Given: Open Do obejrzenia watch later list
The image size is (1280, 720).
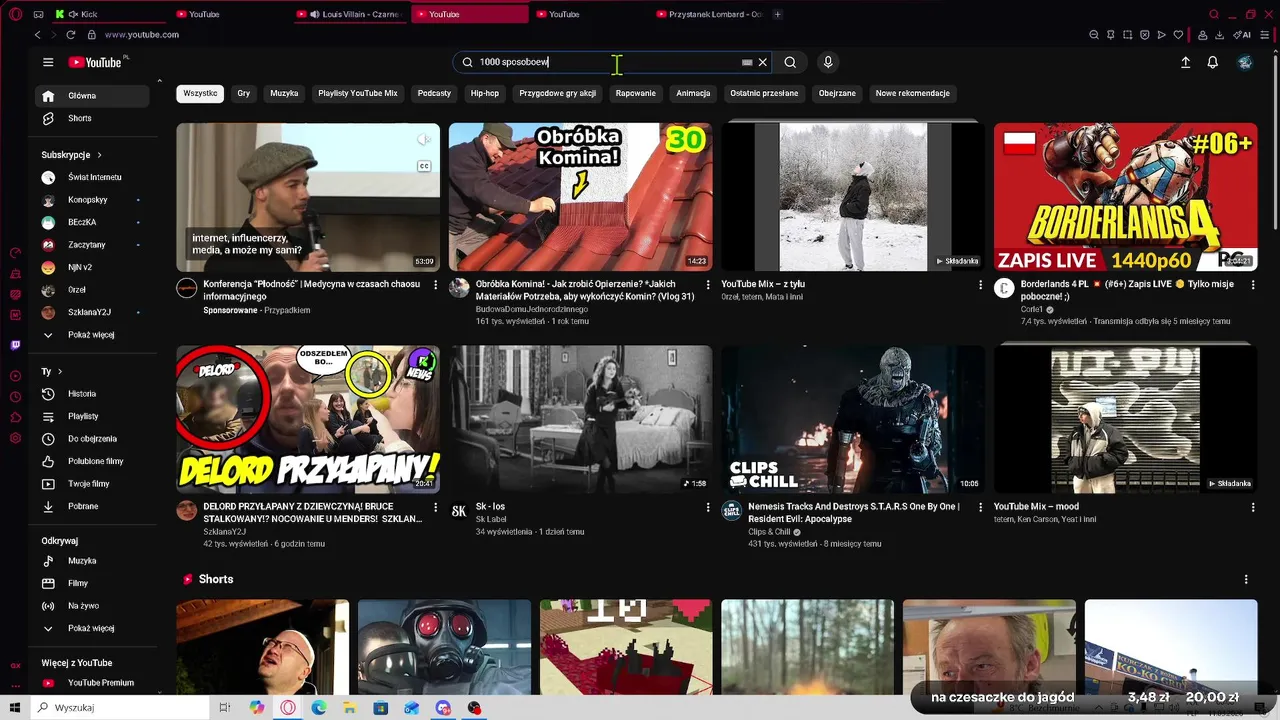Looking at the screenshot, I should [x=94, y=439].
